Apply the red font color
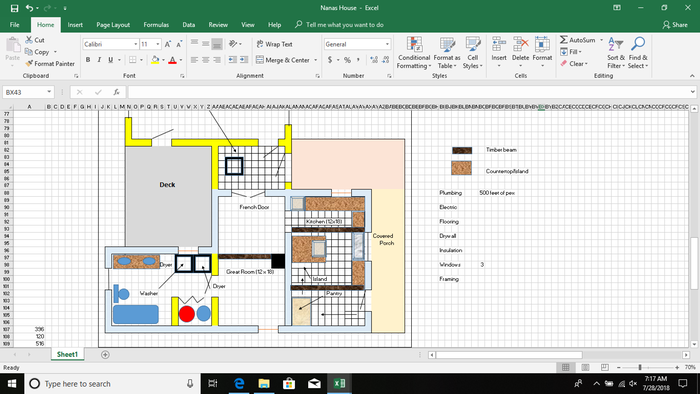This screenshot has height=394, width=700. 172,60
